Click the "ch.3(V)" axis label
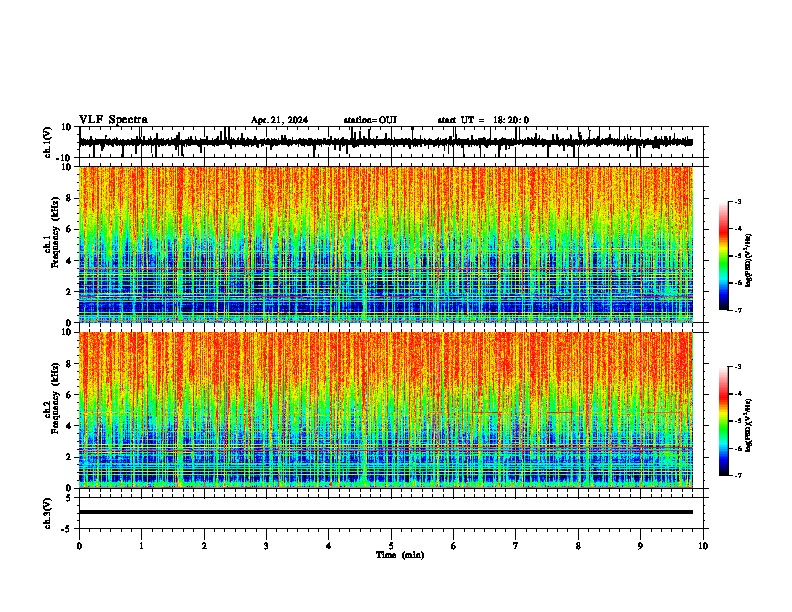792x612 pixels. pyautogui.click(x=48, y=513)
